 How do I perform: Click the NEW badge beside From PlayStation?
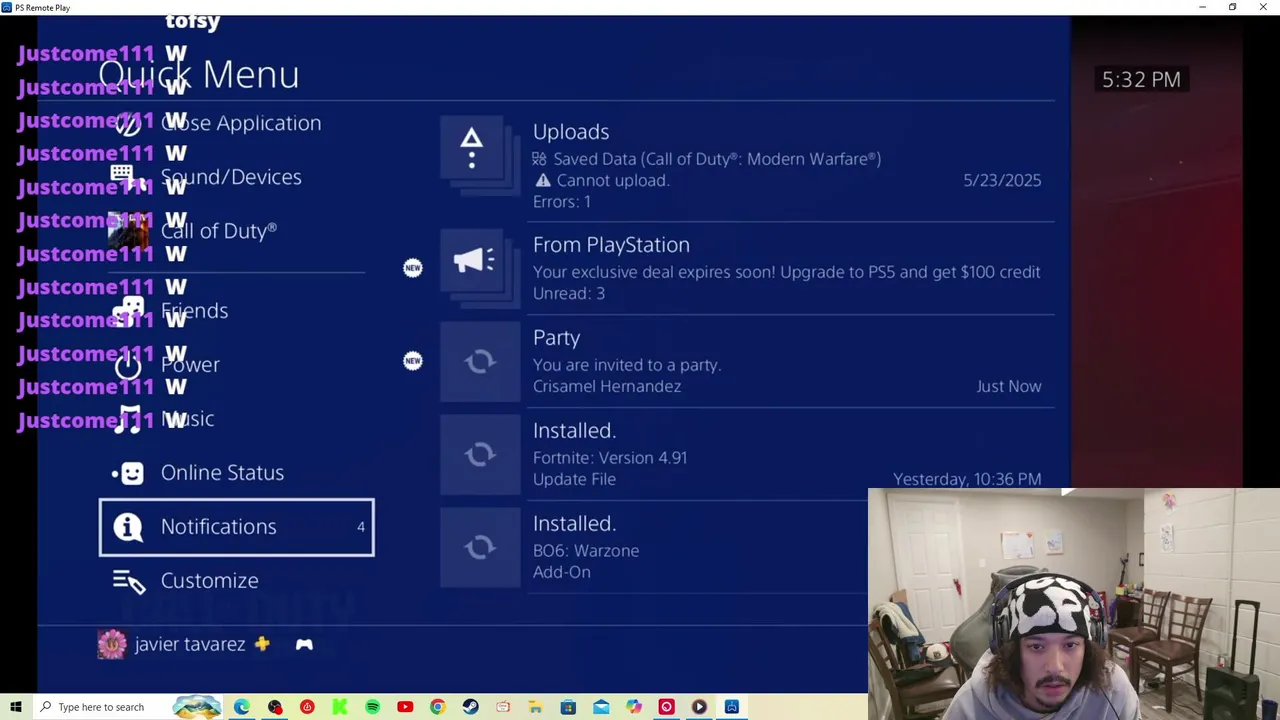coord(413,268)
